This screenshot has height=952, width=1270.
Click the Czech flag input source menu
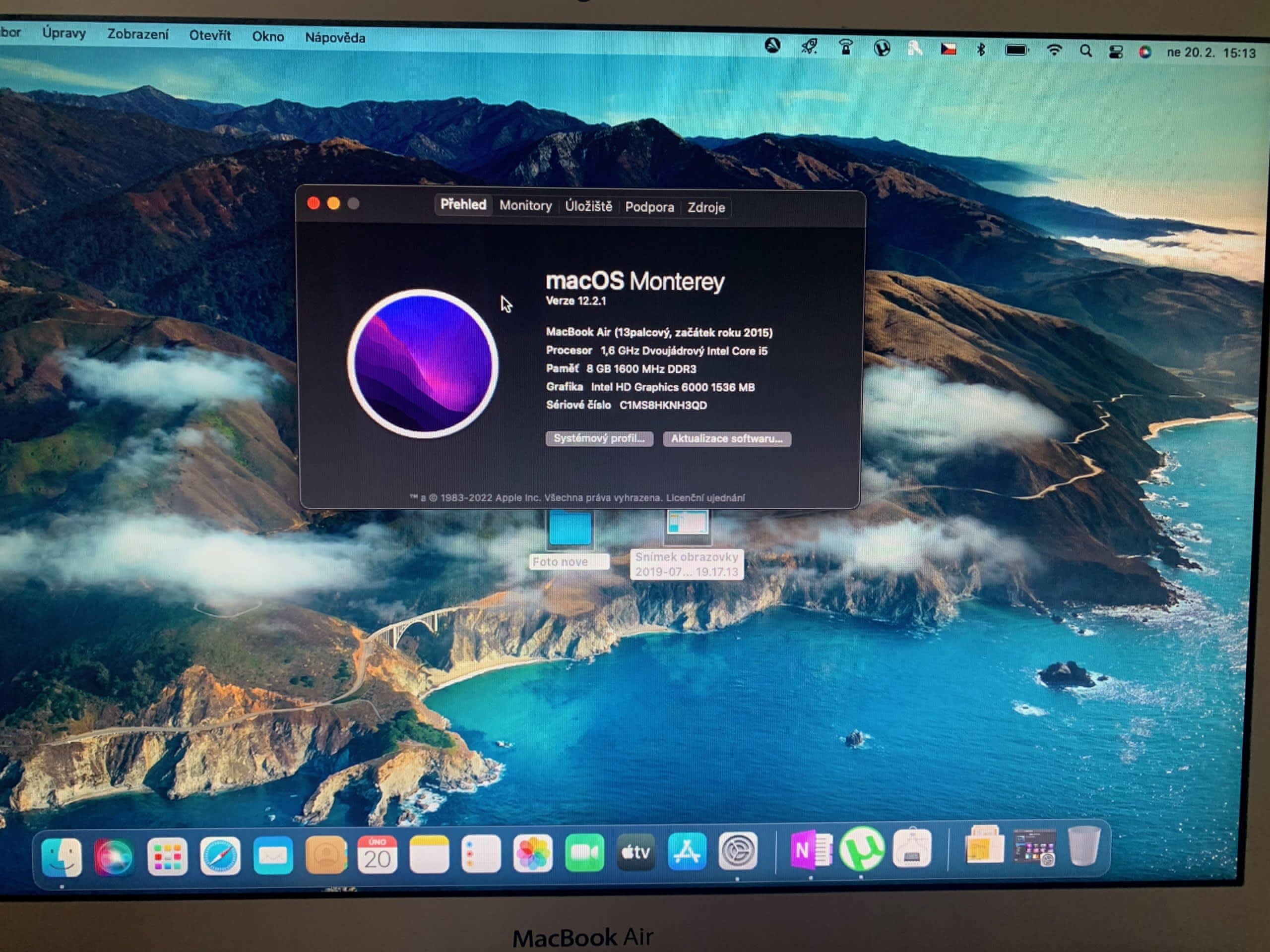pyautogui.click(x=949, y=50)
